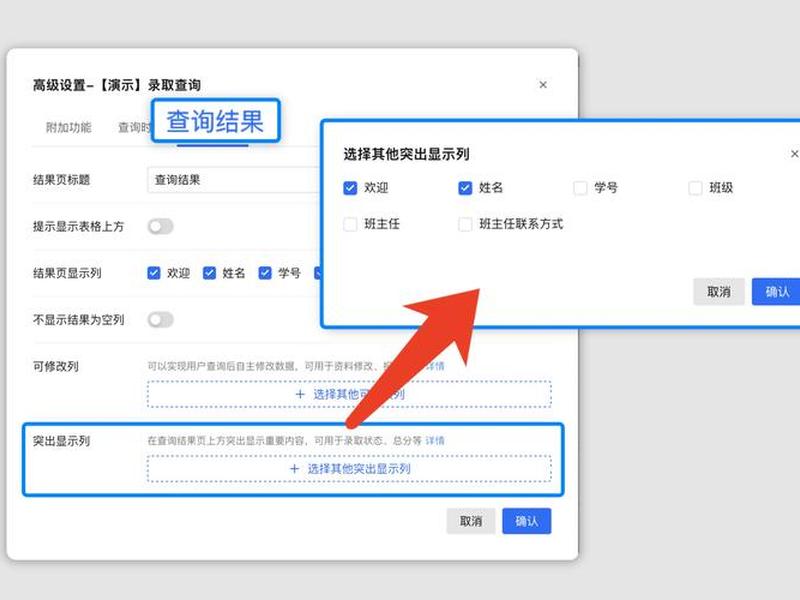Check 班主任联系方式 in the popup
800x600 pixels.
click(x=465, y=224)
